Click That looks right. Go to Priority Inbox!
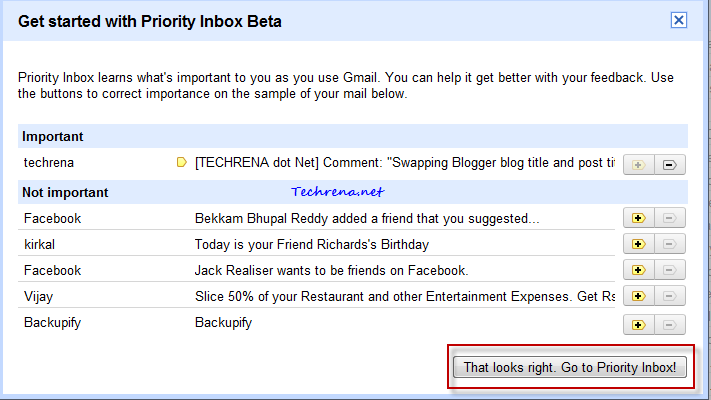The image size is (711, 400). coord(570,367)
